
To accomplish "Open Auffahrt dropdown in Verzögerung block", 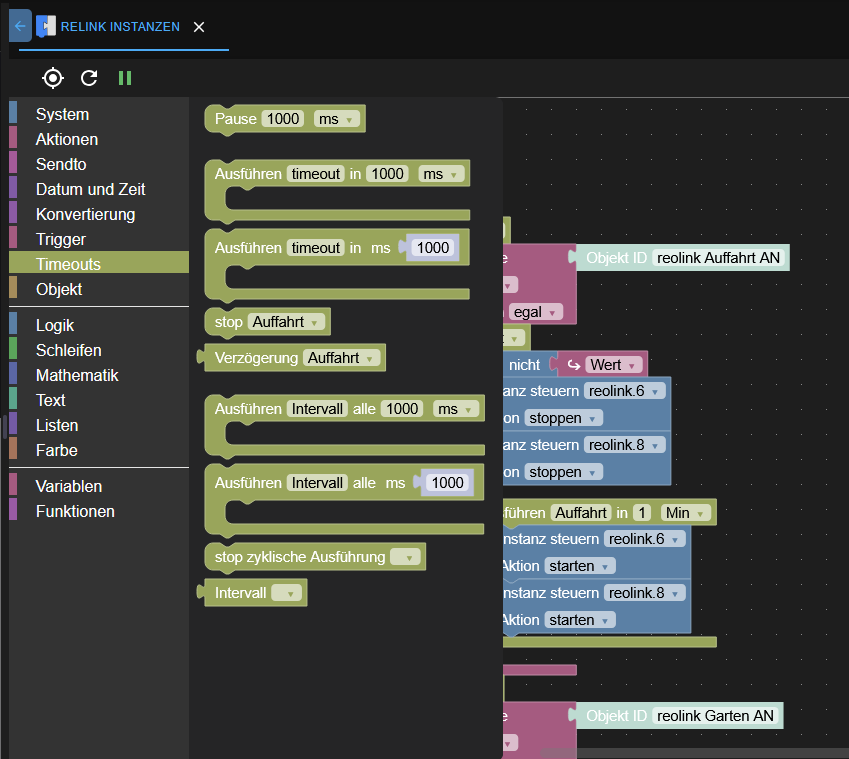I will click(341, 358).
